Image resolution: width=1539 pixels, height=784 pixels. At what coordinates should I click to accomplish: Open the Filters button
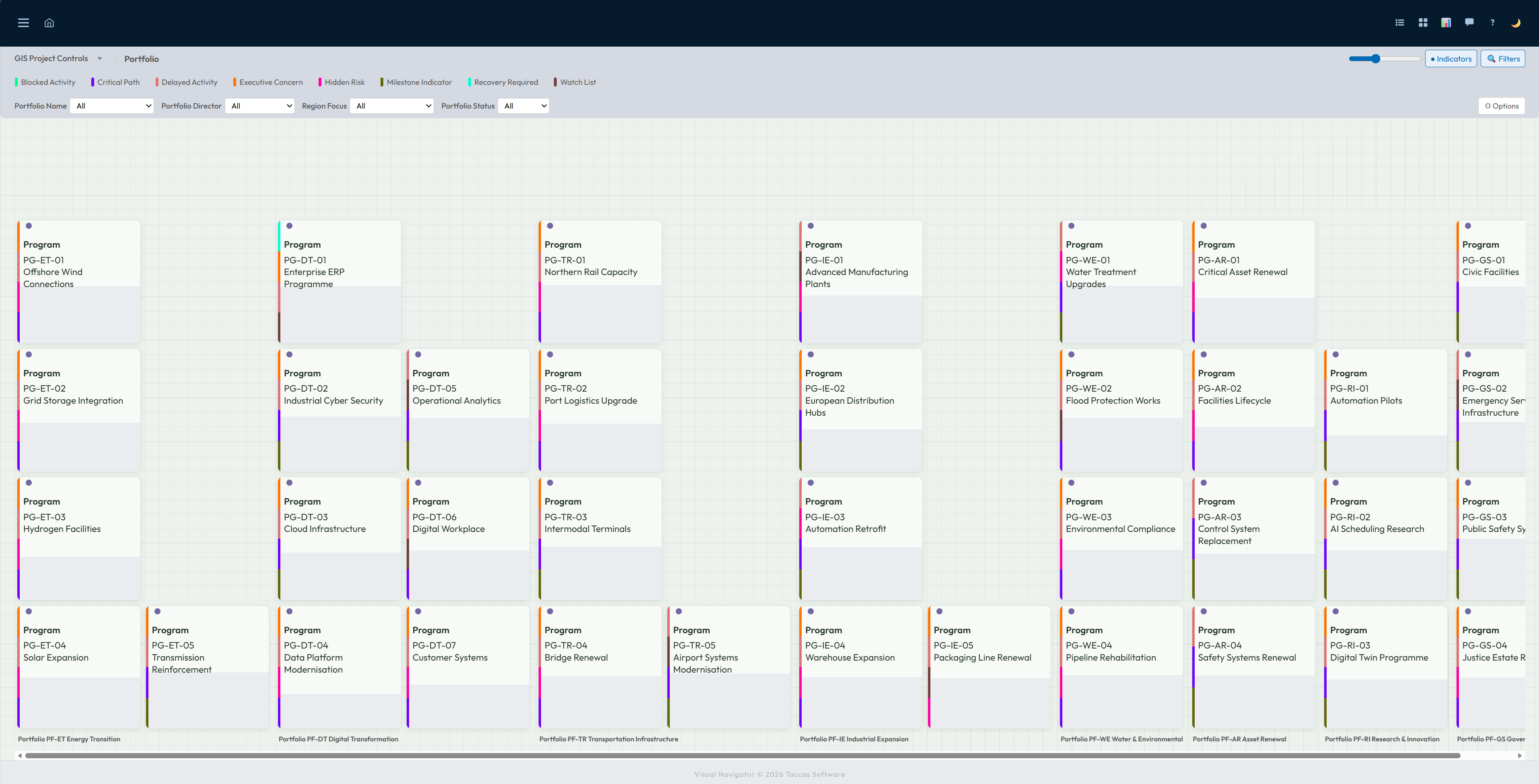coord(1502,59)
